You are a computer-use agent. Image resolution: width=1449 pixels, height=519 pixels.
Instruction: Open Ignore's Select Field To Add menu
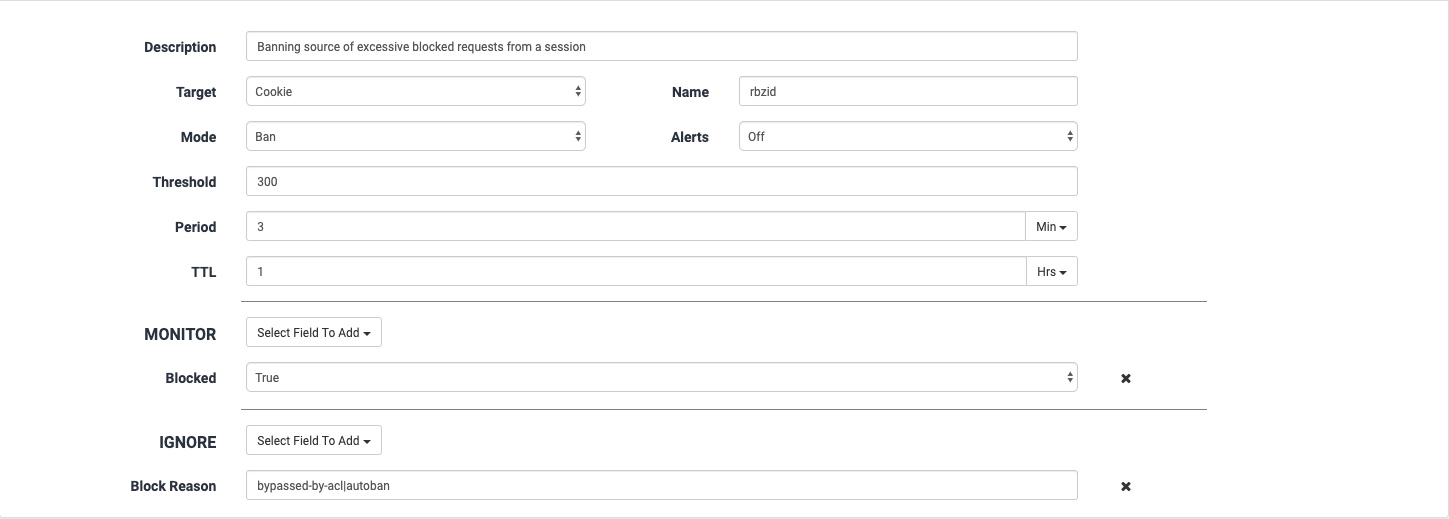pyautogui.click(x=313, y=441)
